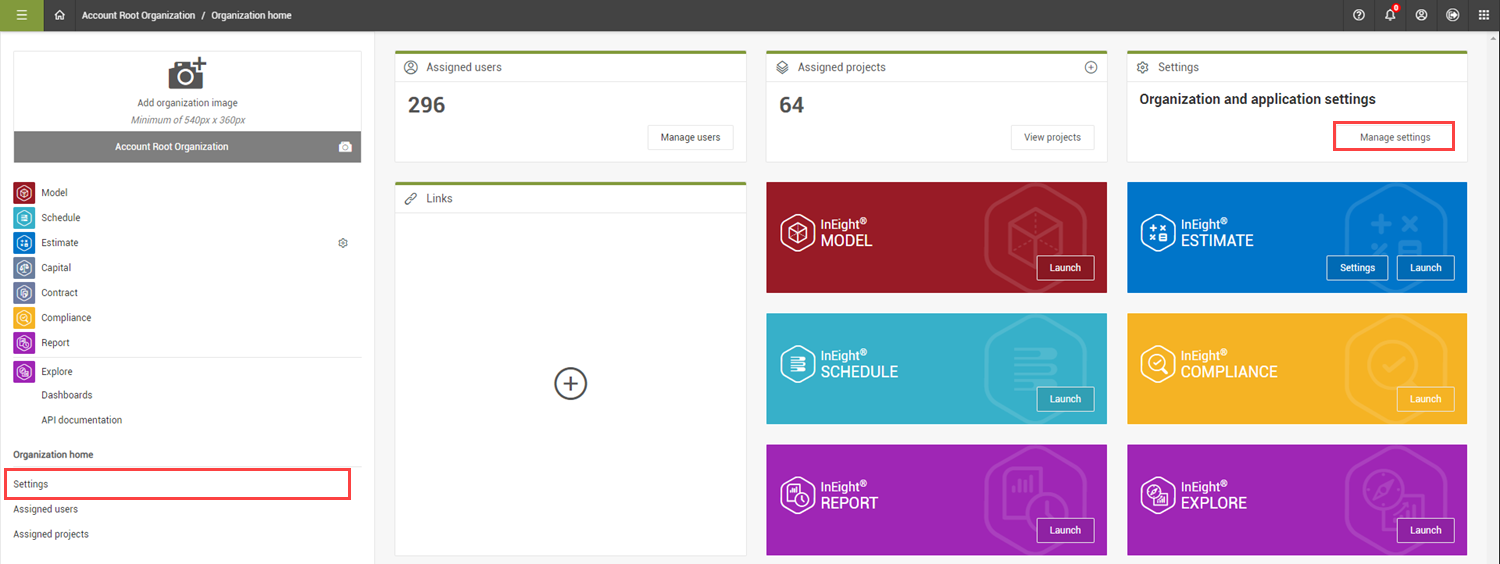The image size is (1500, 564).
Task: Open the help question mark icon
Action: (x=1358, y=15)
